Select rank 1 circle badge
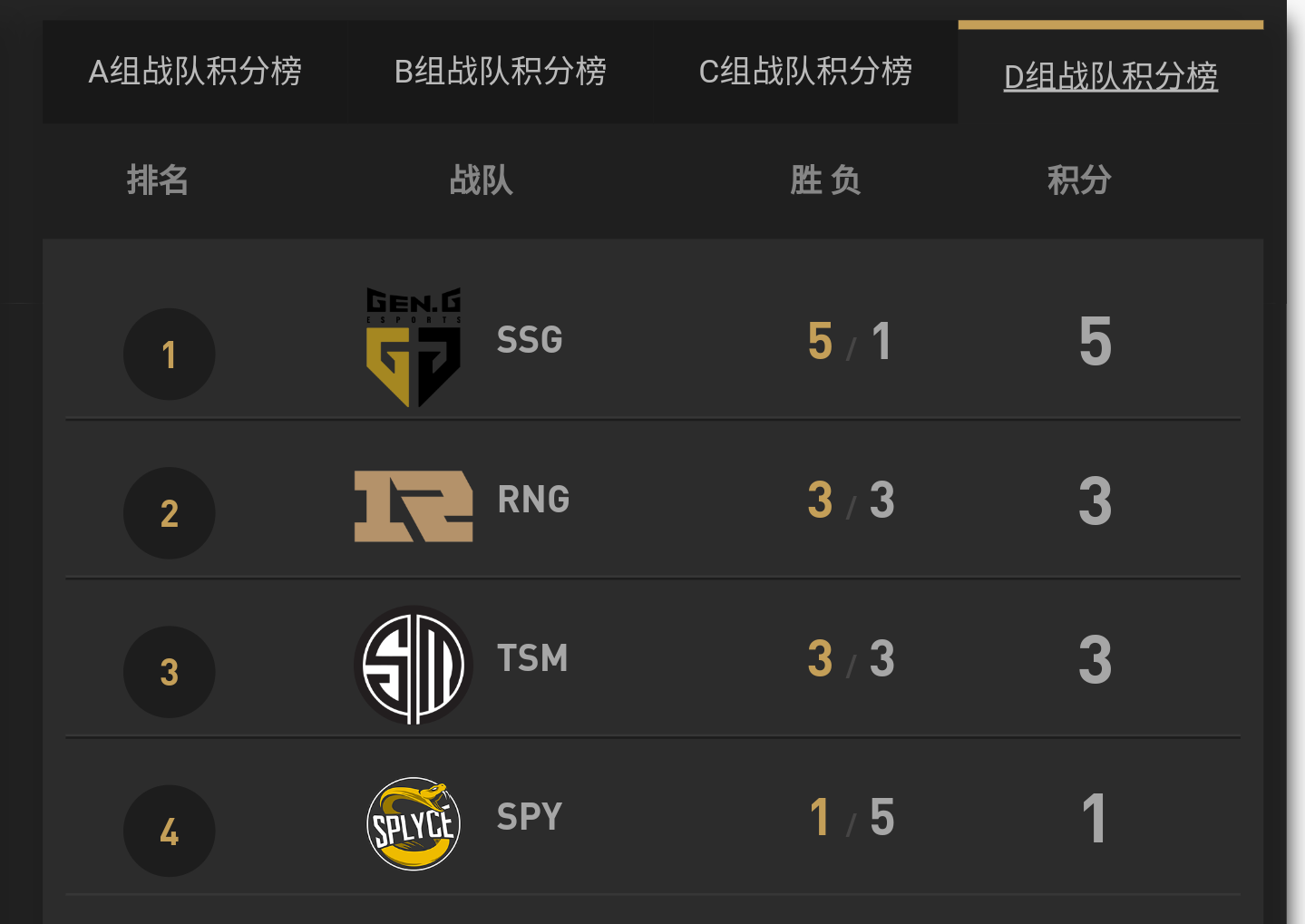1305x924 pixels. click(x=170, y=355)
